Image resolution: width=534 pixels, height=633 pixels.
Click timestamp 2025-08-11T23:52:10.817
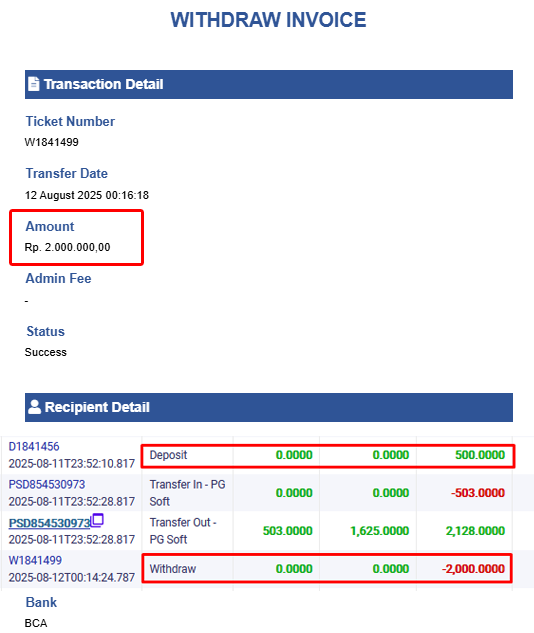tap(71, 463)
